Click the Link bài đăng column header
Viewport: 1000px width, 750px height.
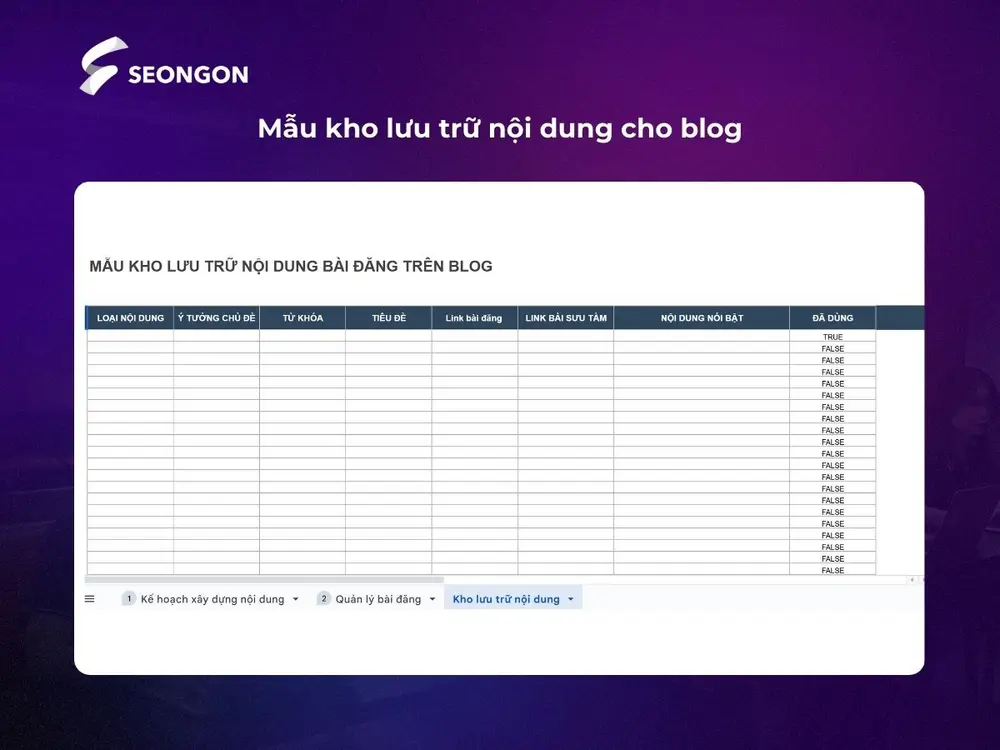pyautogui.click(x=474, y=318)
